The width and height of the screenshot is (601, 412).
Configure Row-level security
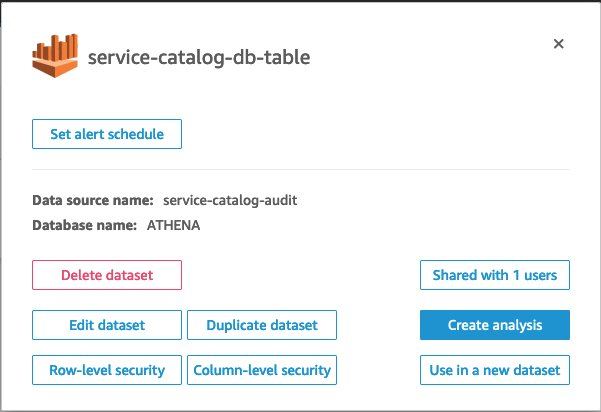[x=107, y=370]
